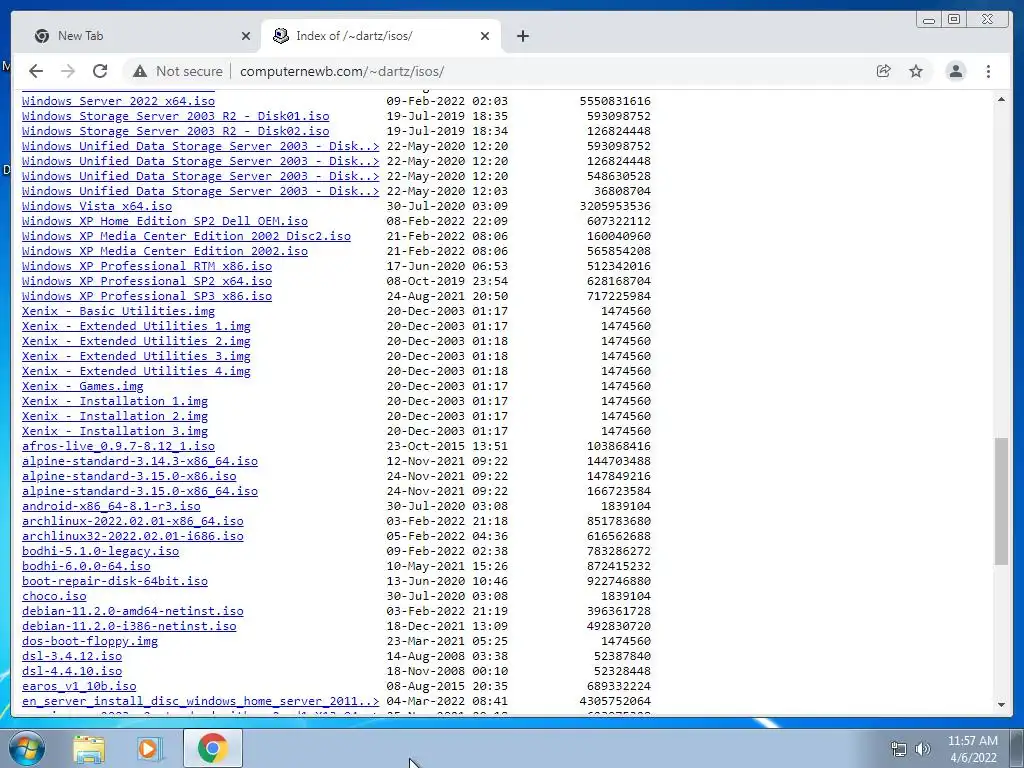Open the Chrome profile avatar menu
Viewport: 1024px width, 768px height.
[955, 71]
